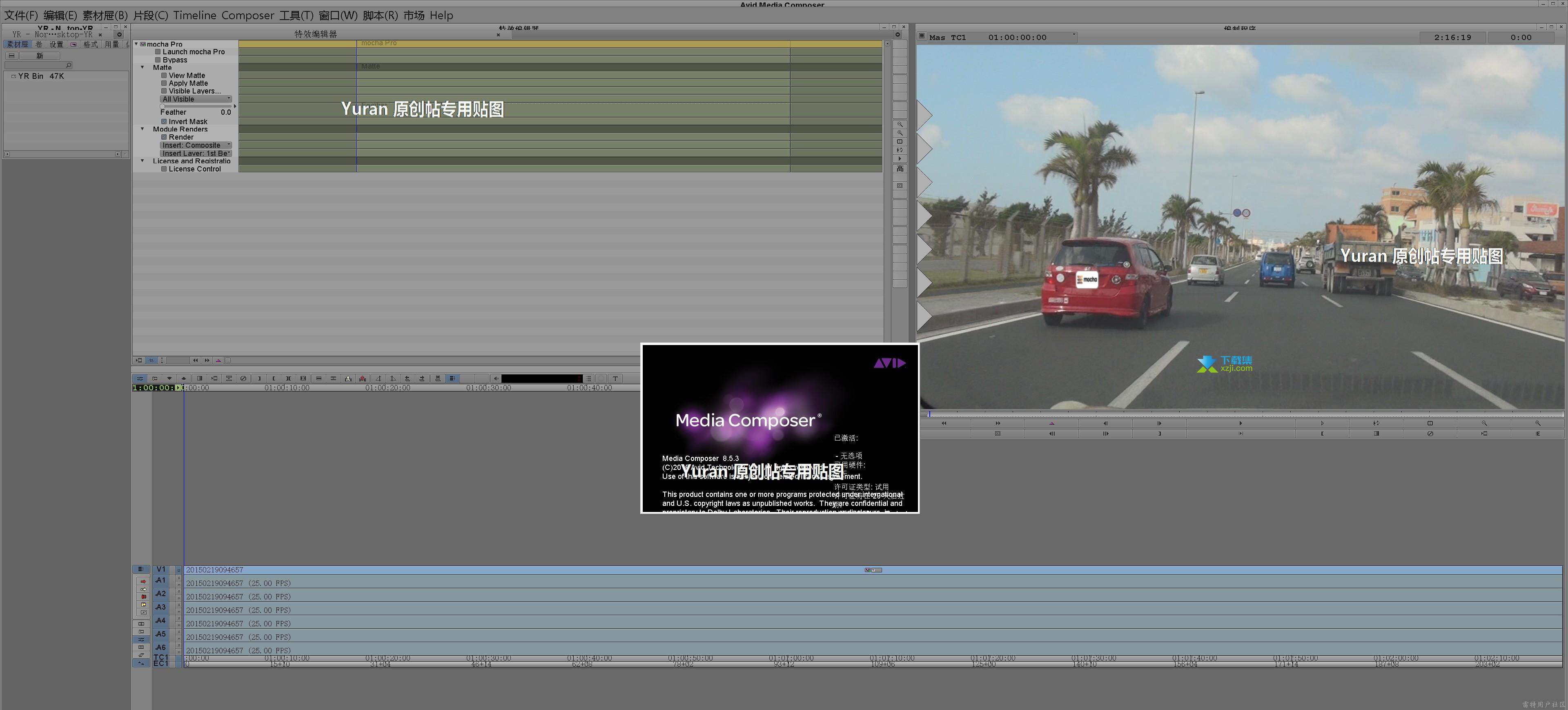The width and height of the screenshot is (1568, 710).
Task: Click the License Control checkbox
Action: [164, 169]
